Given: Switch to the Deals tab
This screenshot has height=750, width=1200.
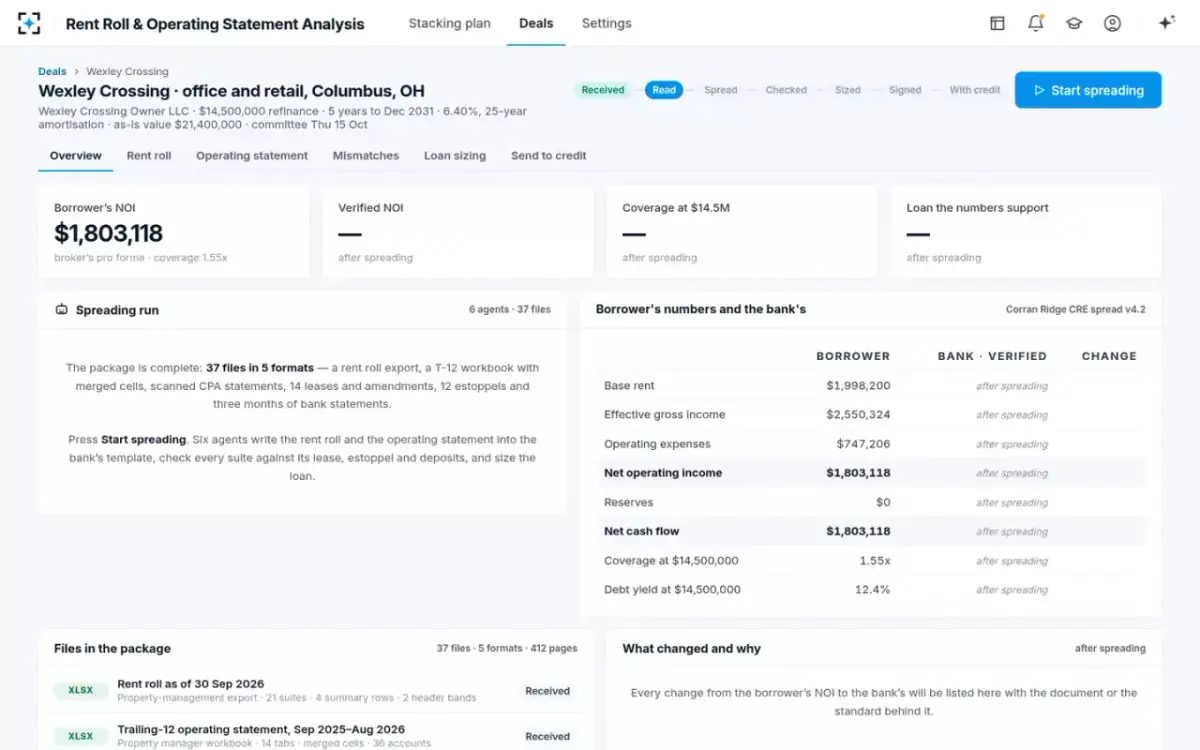Looking at the screenshot, I should (x=536, y=23).
